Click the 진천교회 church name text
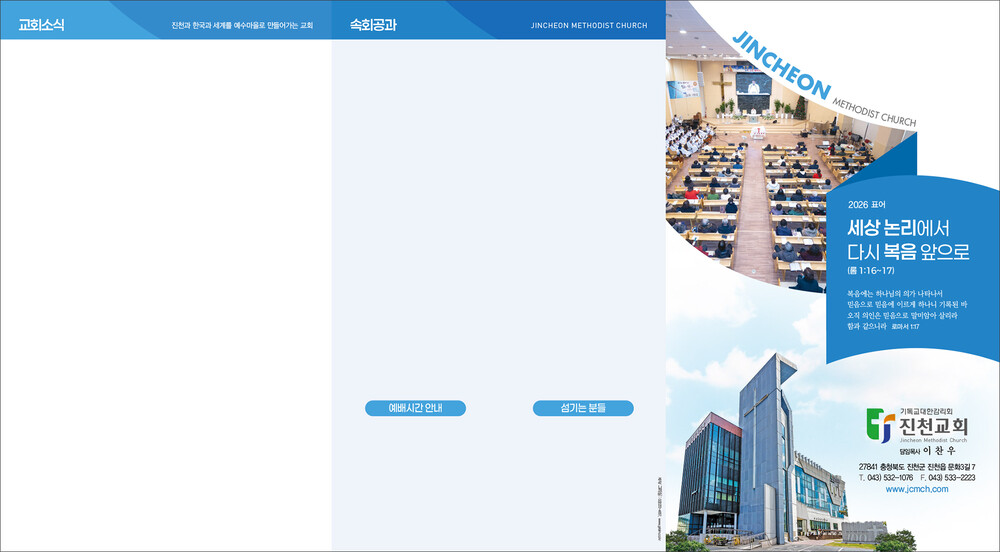The height and width of the screenshot is (552, 1000). [933, 425]
